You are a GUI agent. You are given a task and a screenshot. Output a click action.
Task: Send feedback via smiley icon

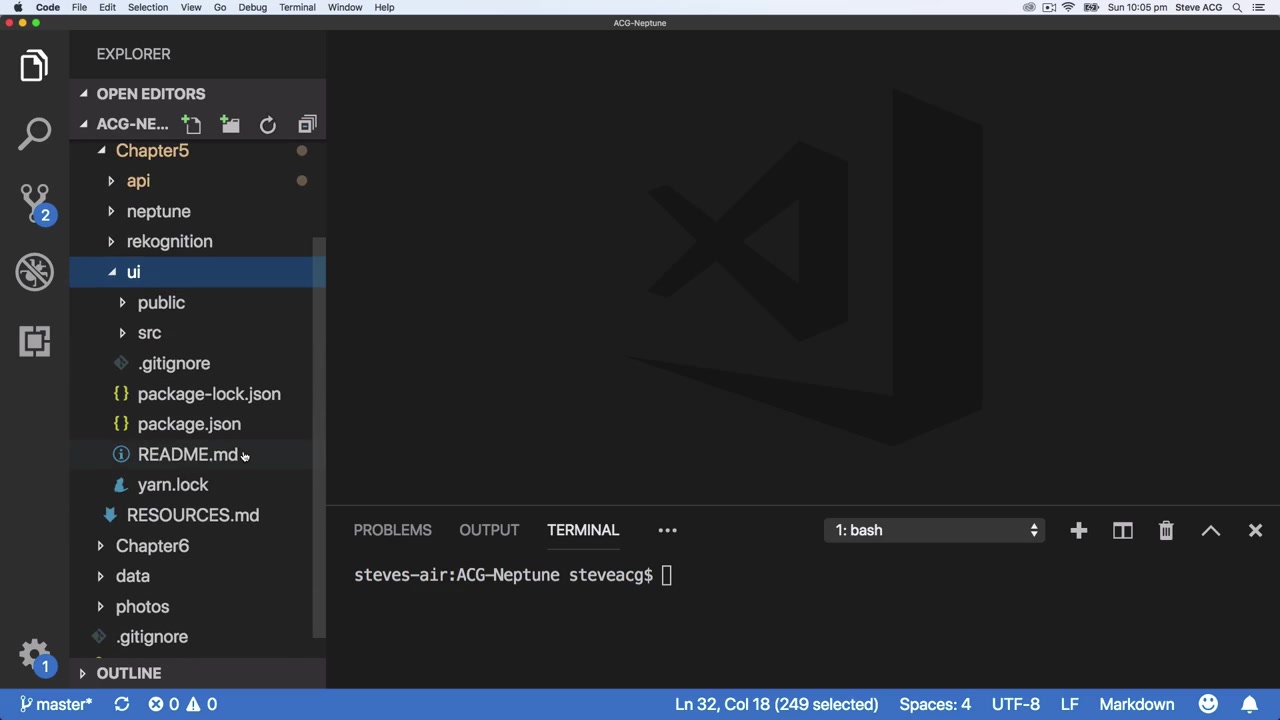point(1208,704)
